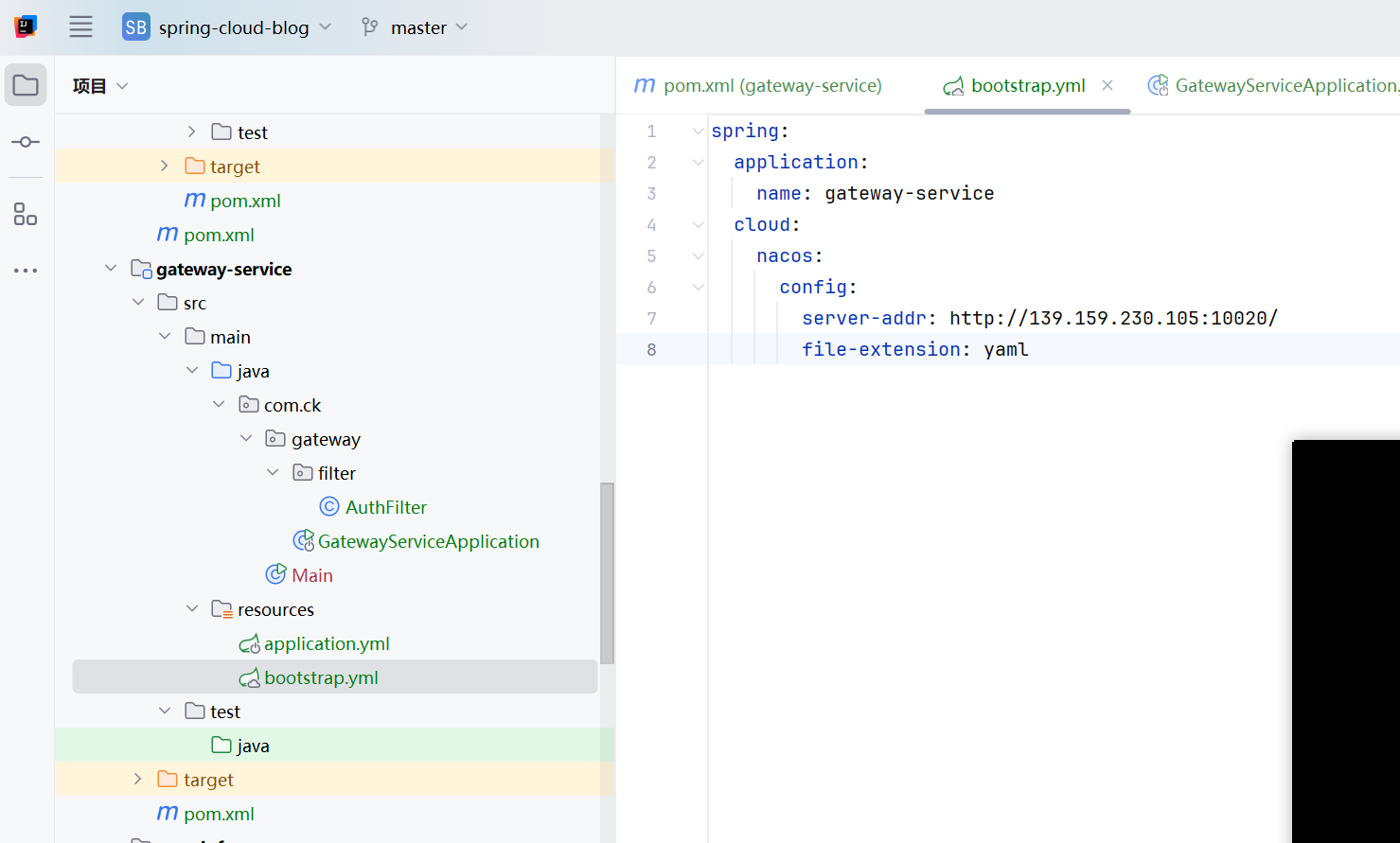Viewport: 1400px width, 843px height.
Task: Click the project tree vertical scrollbar
Action: point(607,573)
